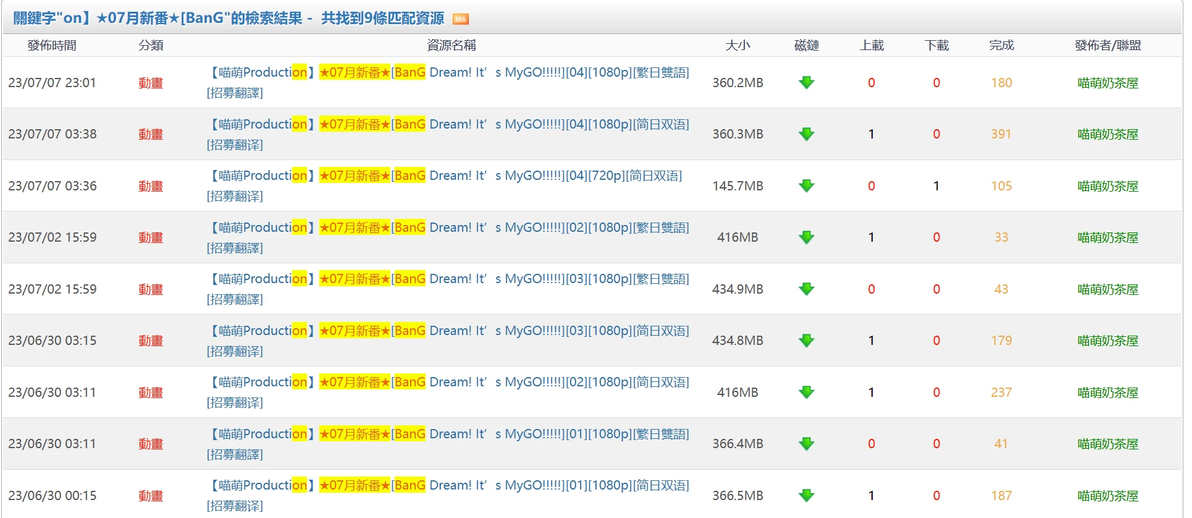Open publisher 喵萌奶茶屋 in the 366.5MB row

pyautogui.click(x=1108, y=496)
